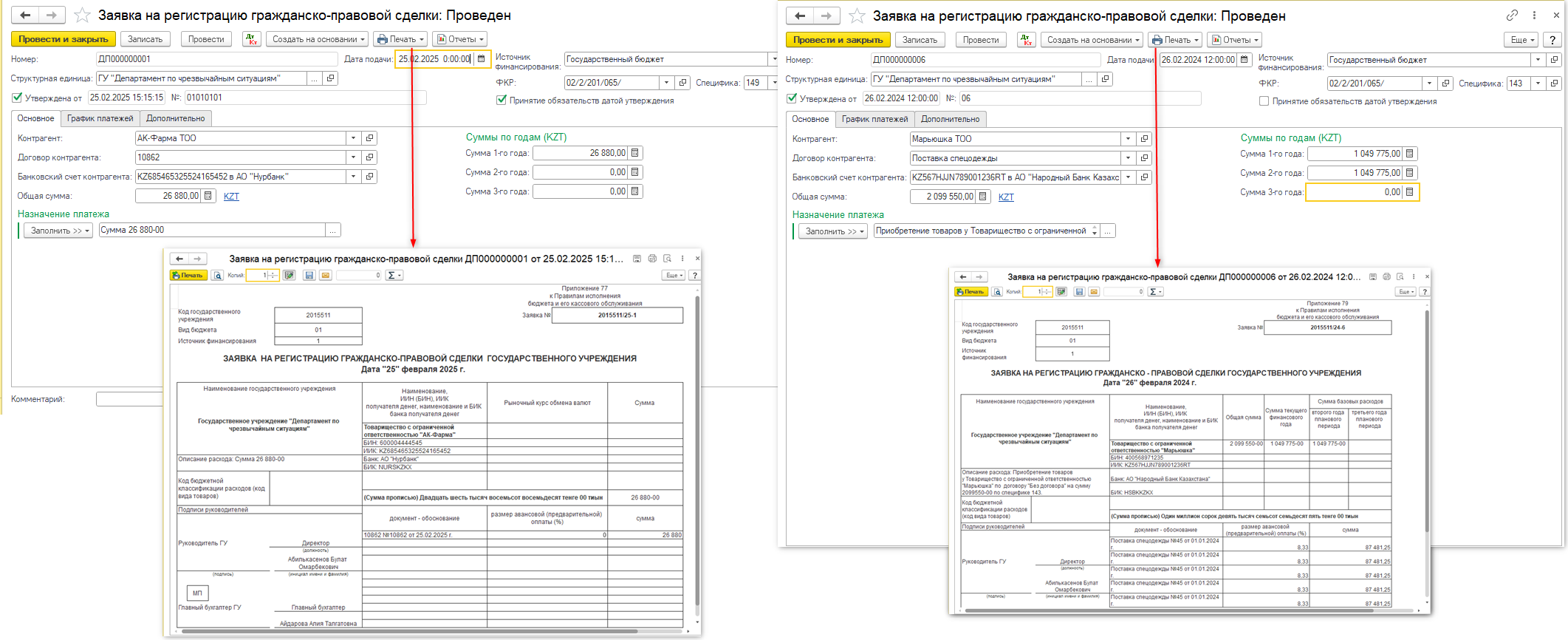
Task: Open АК-Фарма ТОО counterparty card icon
Action: click(x=370, y=138)
